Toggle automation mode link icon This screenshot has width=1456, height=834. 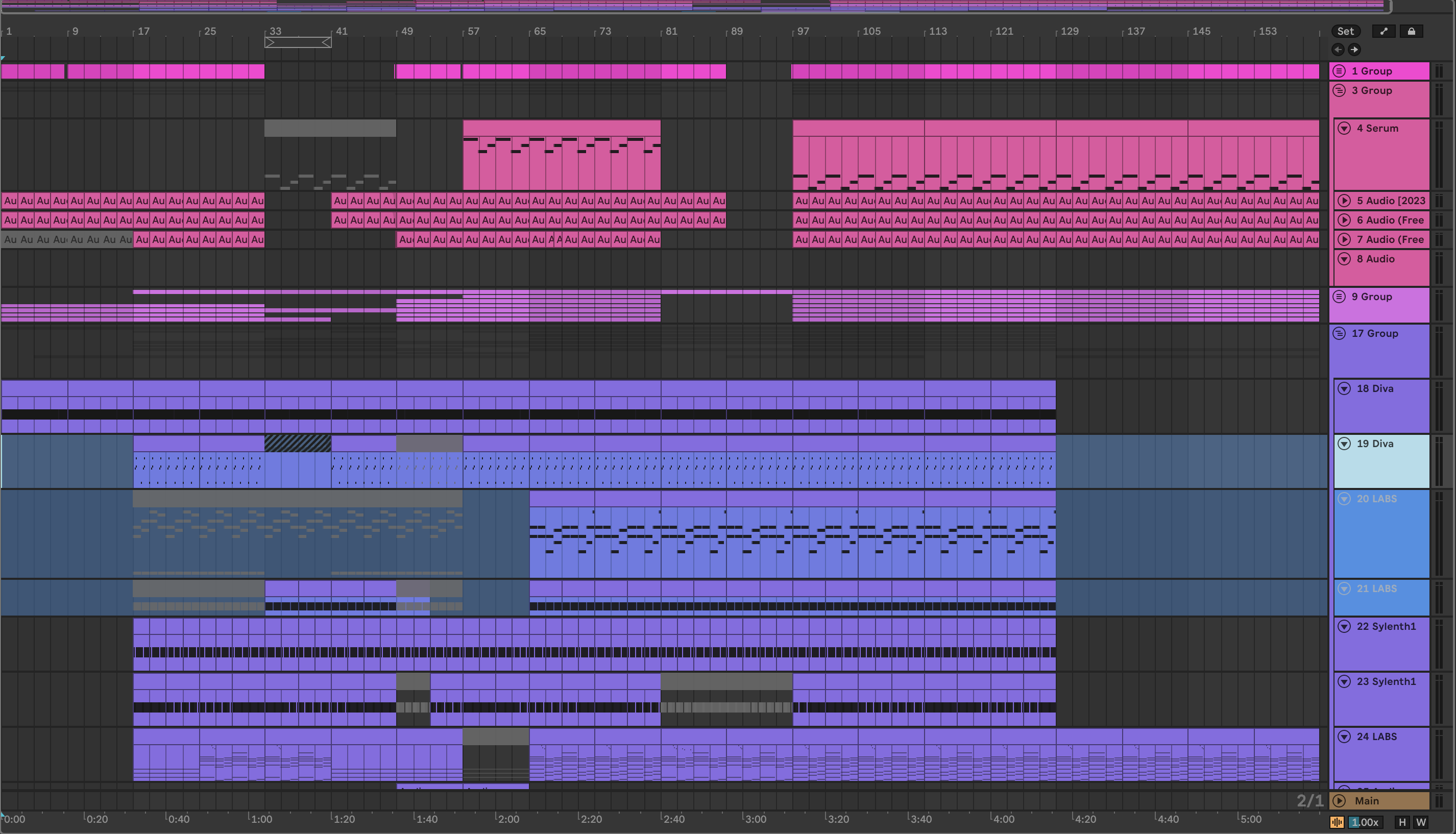click(x=1384, y=32)
